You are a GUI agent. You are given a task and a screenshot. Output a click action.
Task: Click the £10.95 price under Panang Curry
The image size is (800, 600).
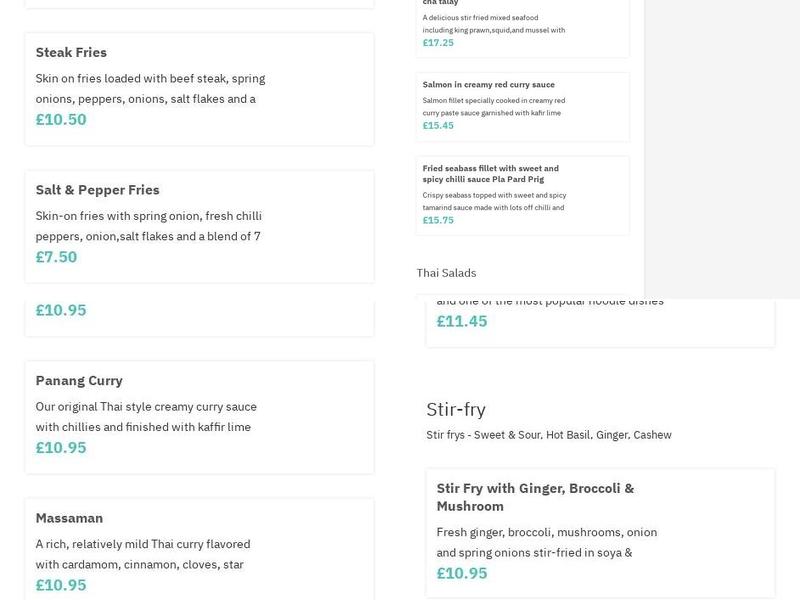pyautogui.click(x=61, y=448)
